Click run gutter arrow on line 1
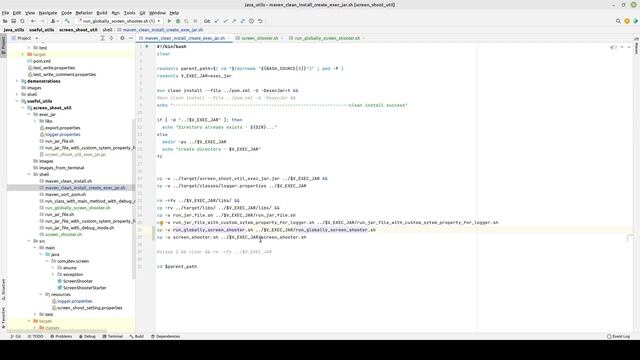This screenshot has width=640, height=360. tap(147, 47)
